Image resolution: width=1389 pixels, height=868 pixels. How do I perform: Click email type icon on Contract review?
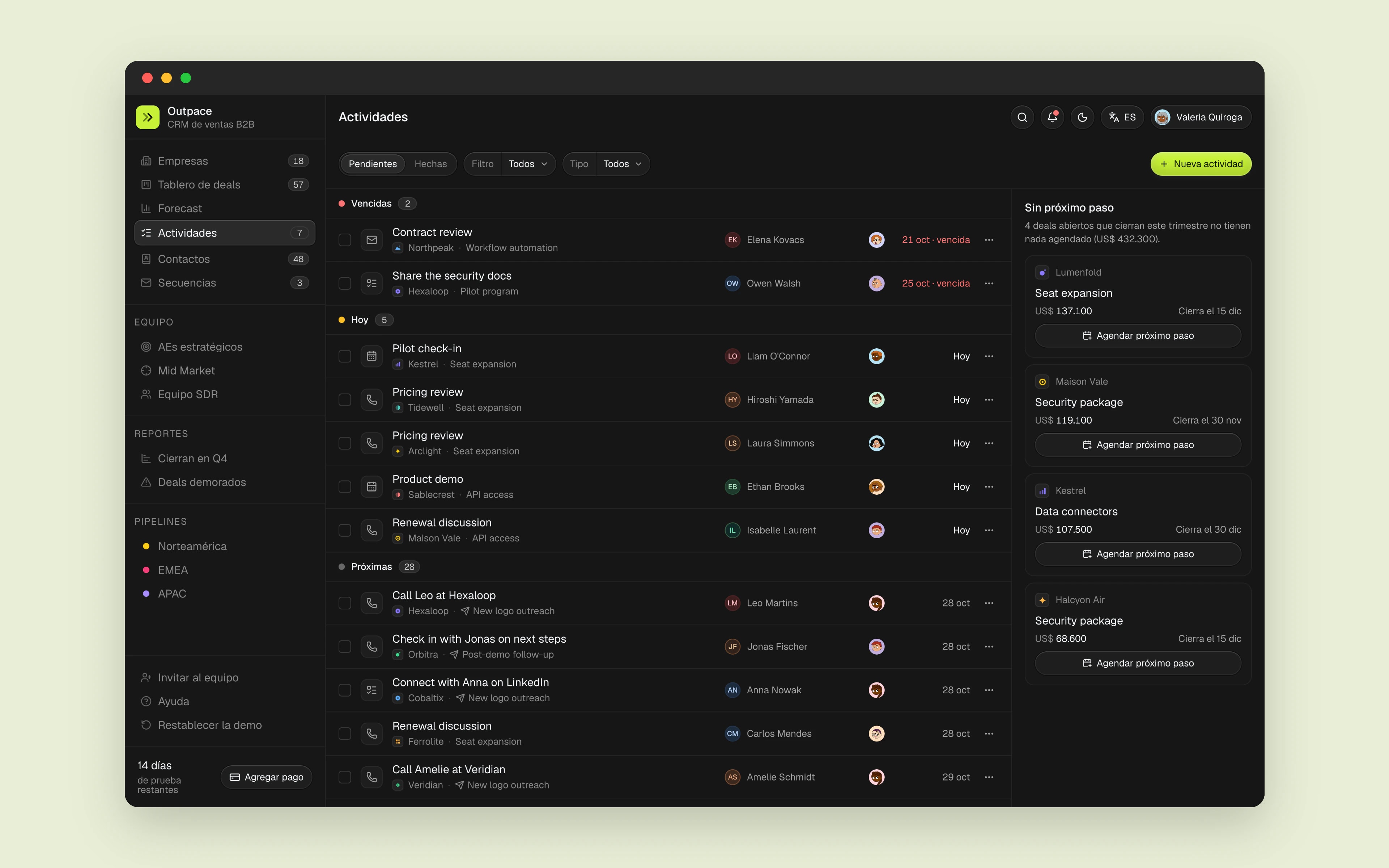pos(372,240)
